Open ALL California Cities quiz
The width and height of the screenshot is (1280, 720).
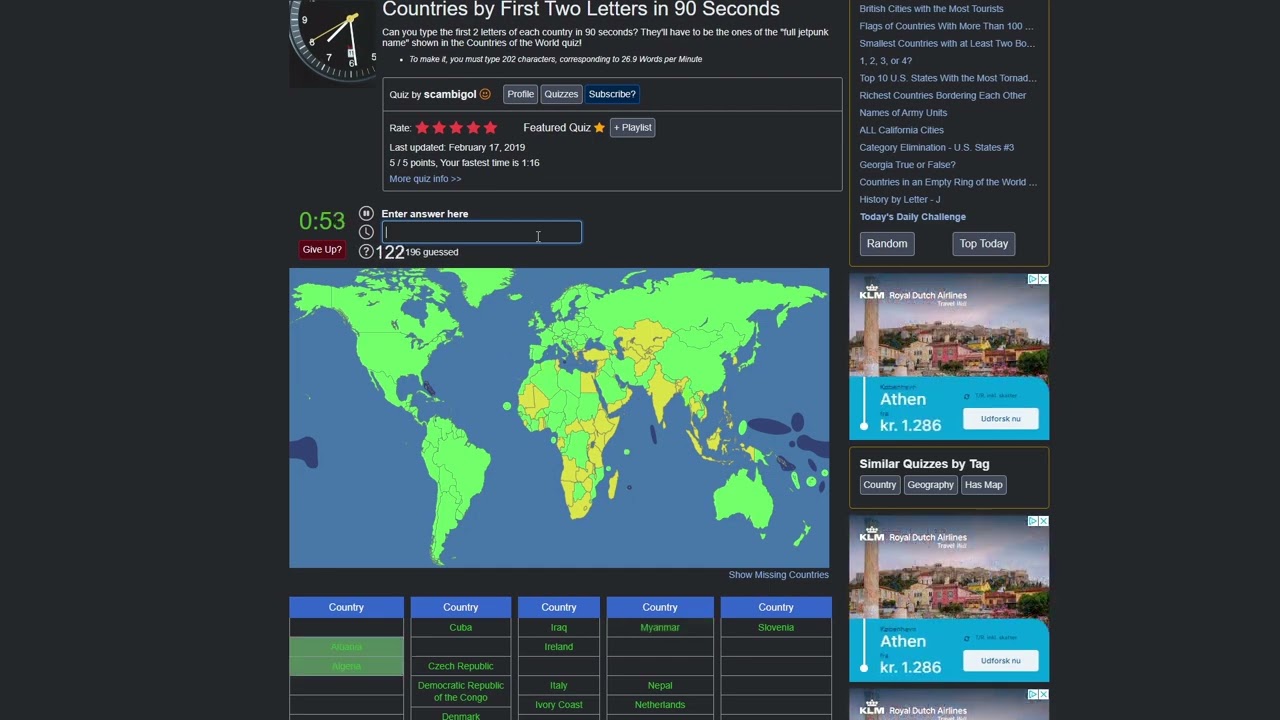[901, 130]
